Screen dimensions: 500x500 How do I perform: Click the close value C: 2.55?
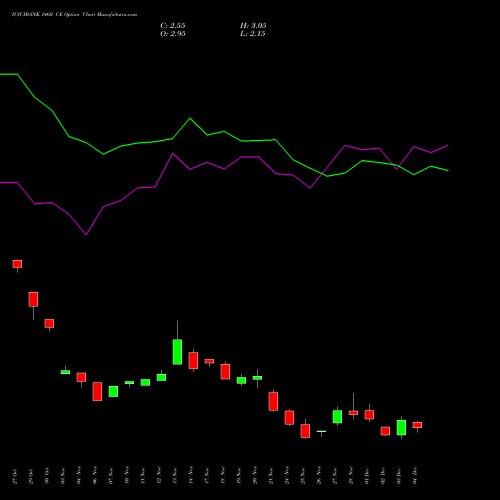coord(173,26)
